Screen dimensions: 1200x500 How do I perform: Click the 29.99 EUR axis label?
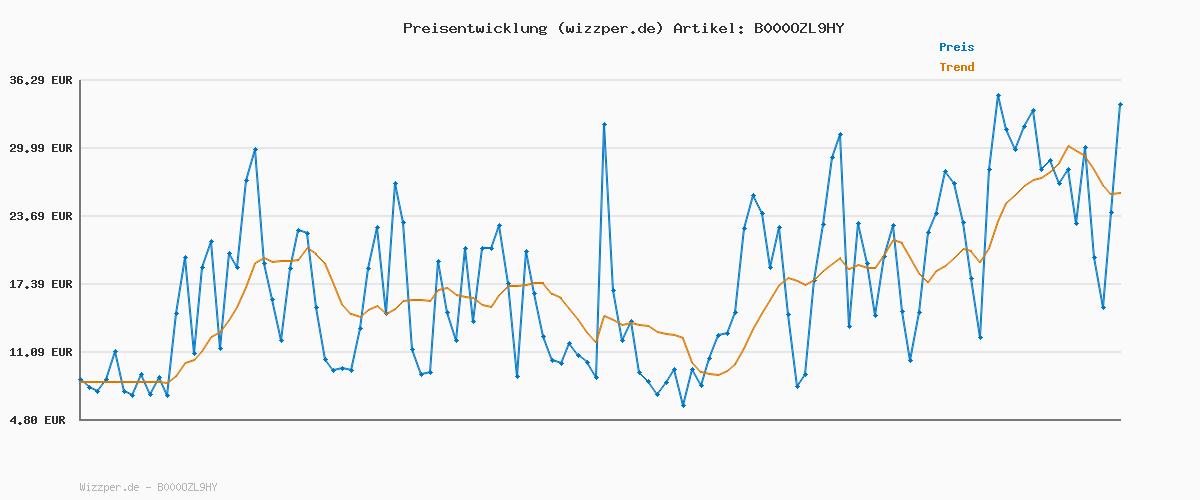[x=40, y=148]
